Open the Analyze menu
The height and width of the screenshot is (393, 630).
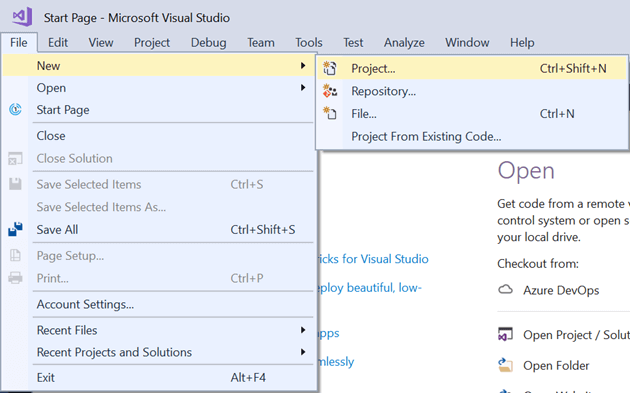coord(404,43)
